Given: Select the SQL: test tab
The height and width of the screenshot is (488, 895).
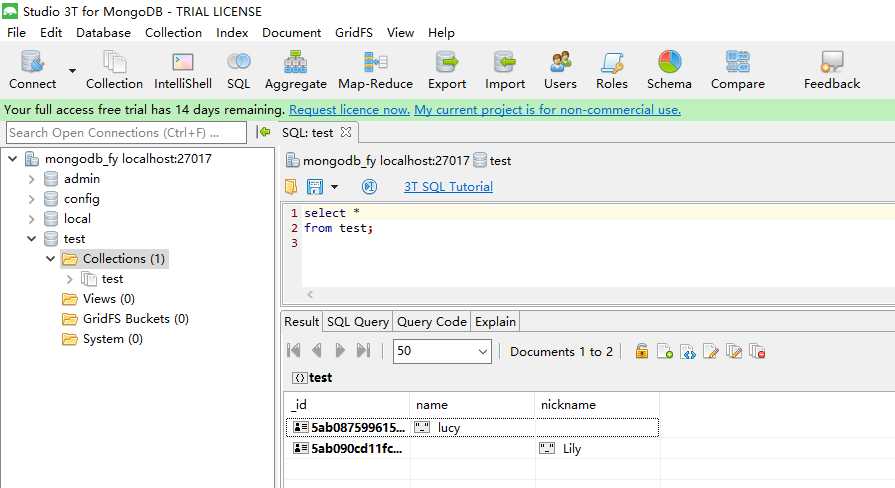Looking at the screenshot, I should click(x=307, y=132).
